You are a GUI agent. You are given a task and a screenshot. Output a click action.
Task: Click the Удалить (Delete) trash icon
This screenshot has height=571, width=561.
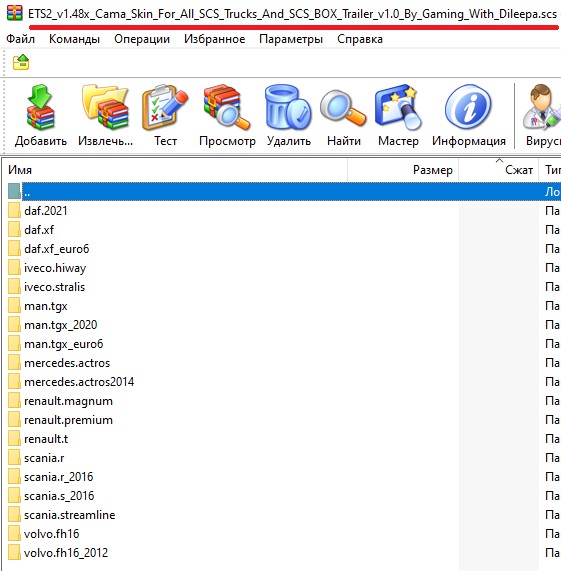288,107
